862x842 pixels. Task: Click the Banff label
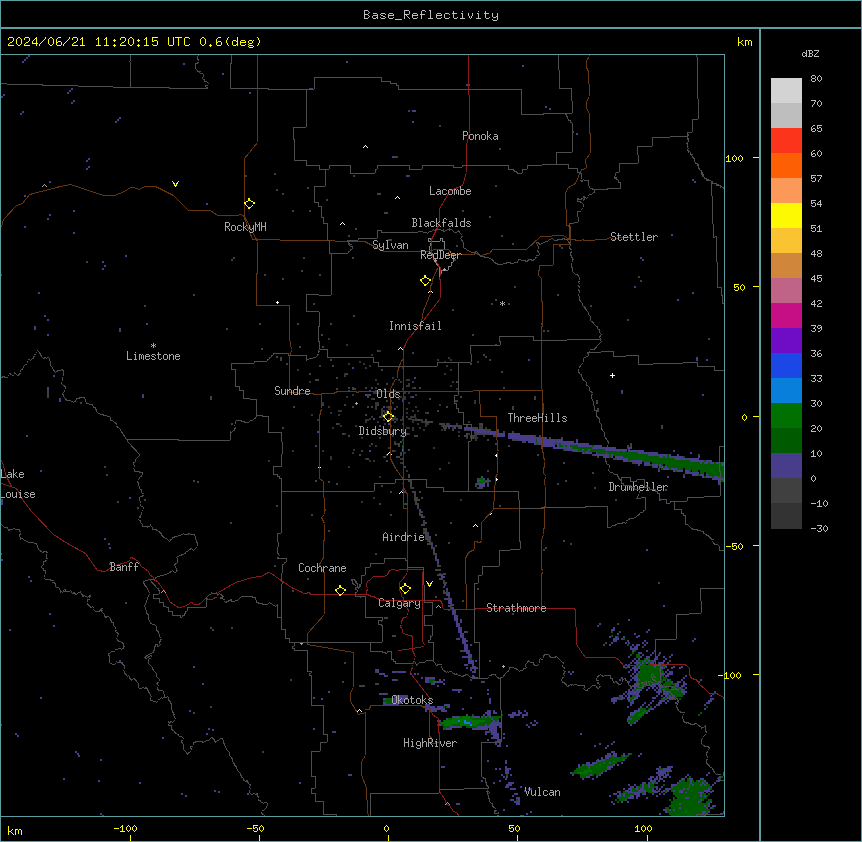click(124, 567)
